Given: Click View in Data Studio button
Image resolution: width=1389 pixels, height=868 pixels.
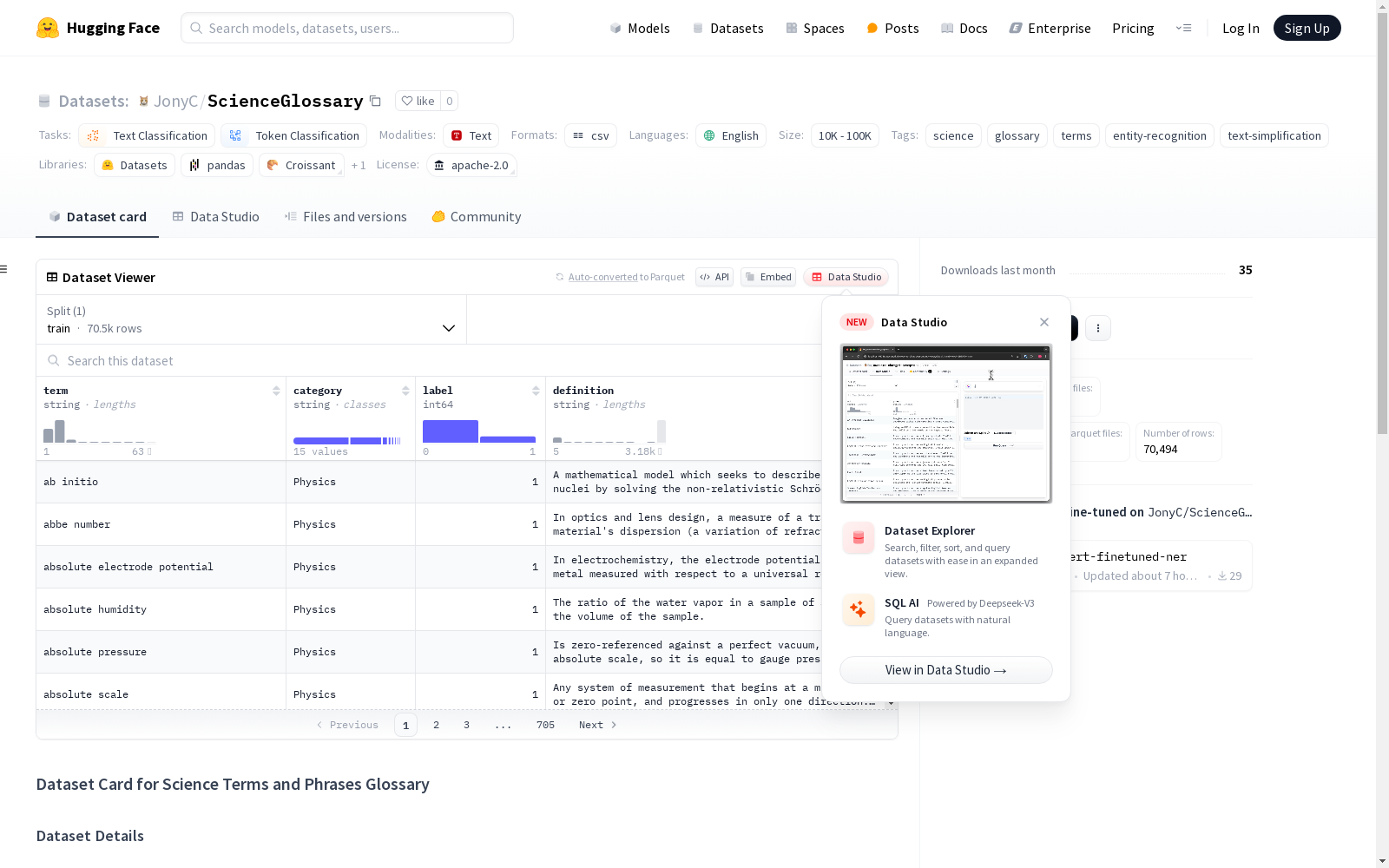Looking at the screenshot, I should [x=946, y=670].
